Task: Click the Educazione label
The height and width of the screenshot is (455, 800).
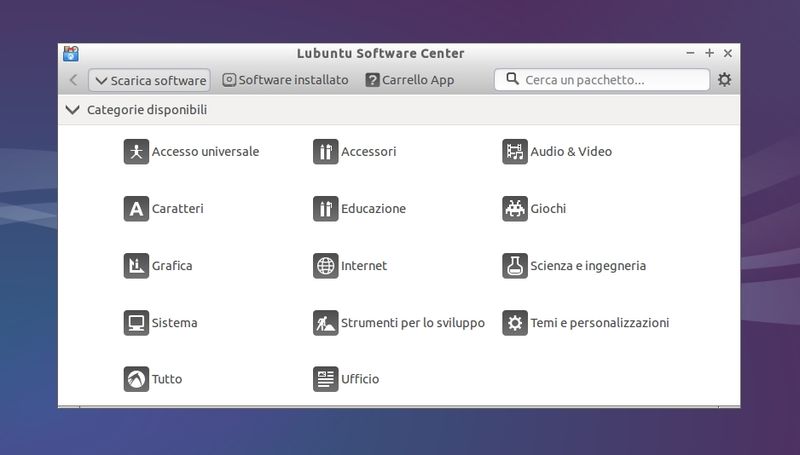Action: point(373,209)
